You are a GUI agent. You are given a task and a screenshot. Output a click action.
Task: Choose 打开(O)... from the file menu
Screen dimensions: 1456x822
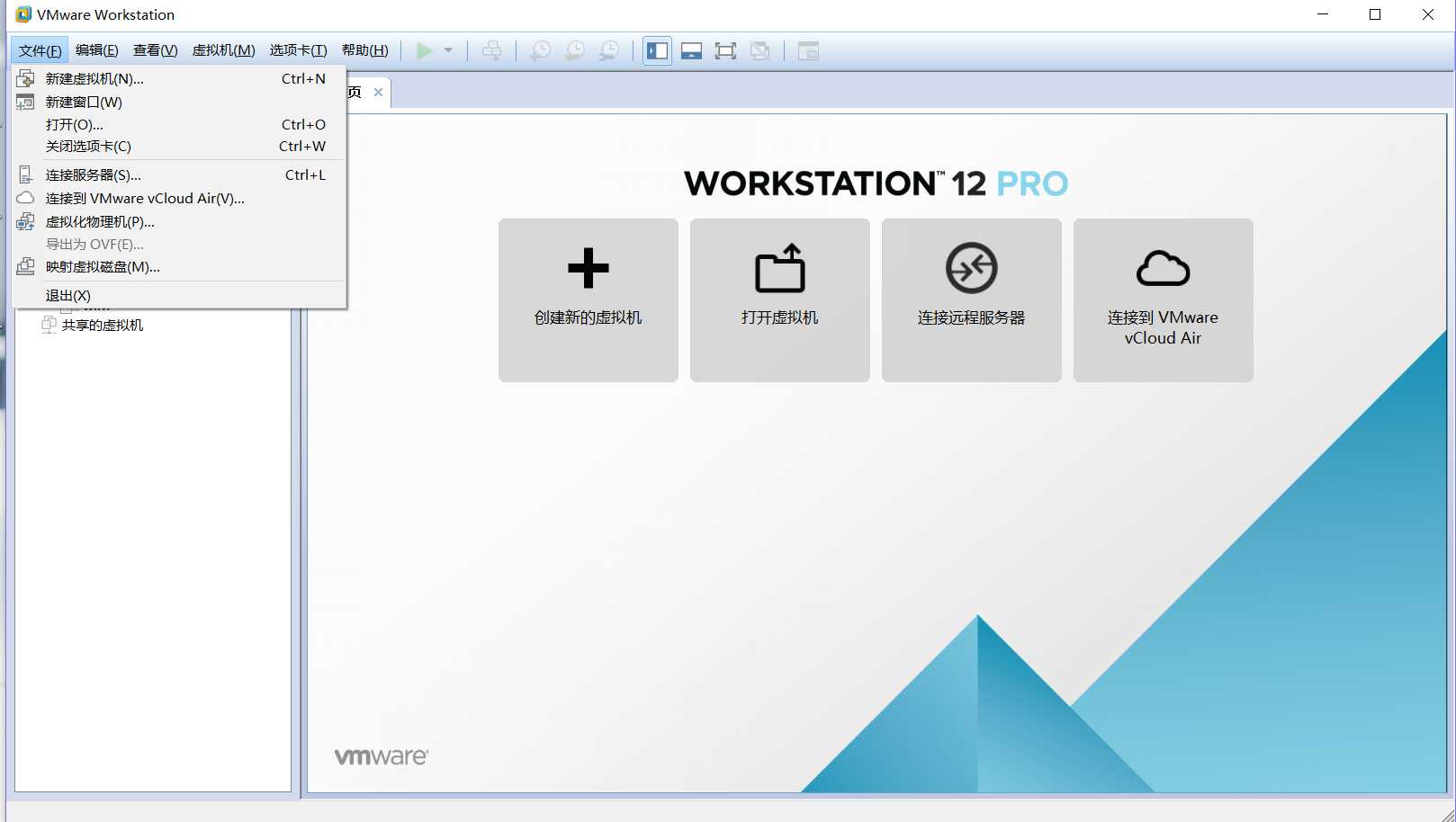[x=179, y=125]
